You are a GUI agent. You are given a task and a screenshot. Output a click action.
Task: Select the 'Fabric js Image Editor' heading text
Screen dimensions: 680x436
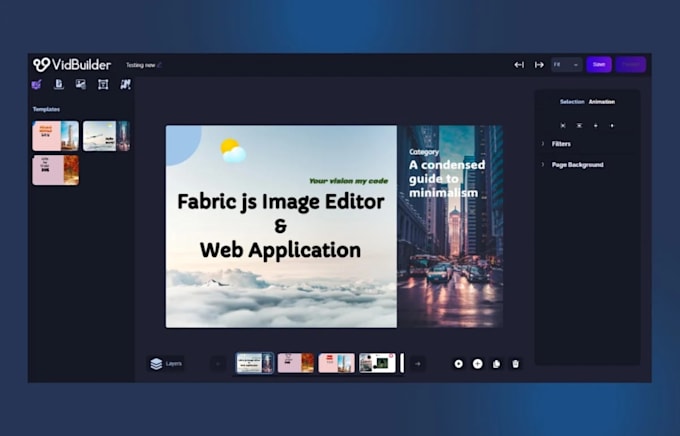pos(281,202)
